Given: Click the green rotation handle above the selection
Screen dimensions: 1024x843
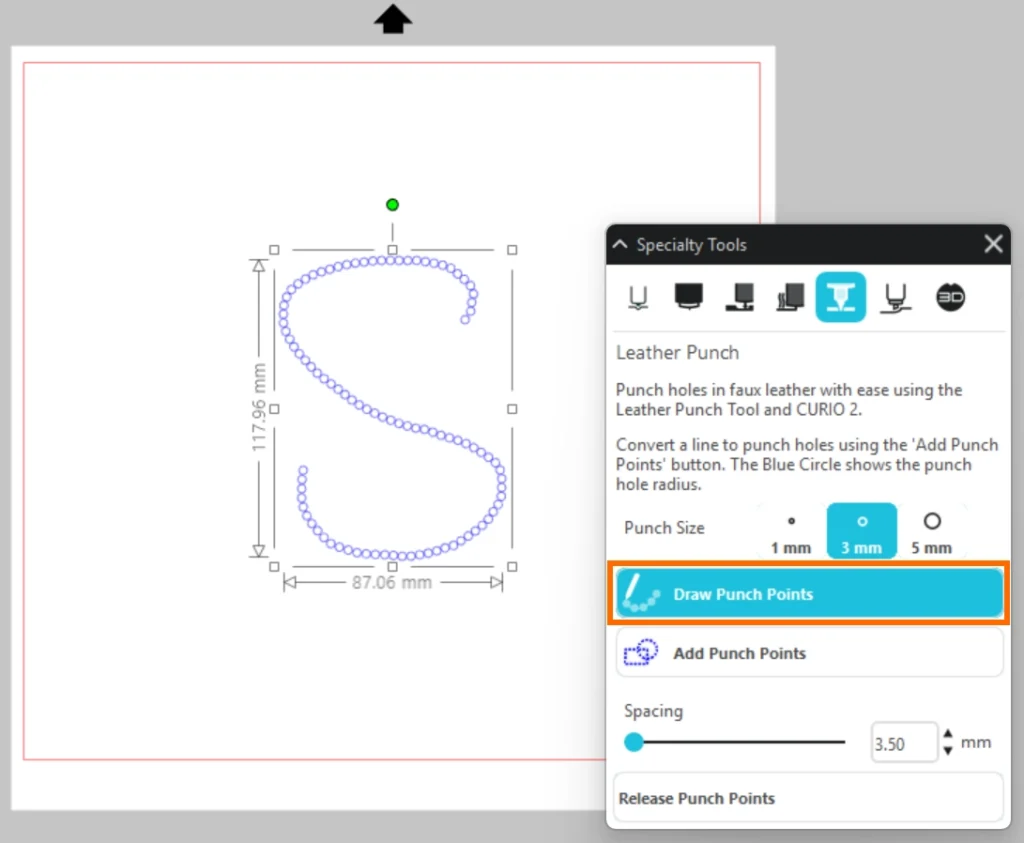Looking at the screenshot, I should (x=392, y=205).
